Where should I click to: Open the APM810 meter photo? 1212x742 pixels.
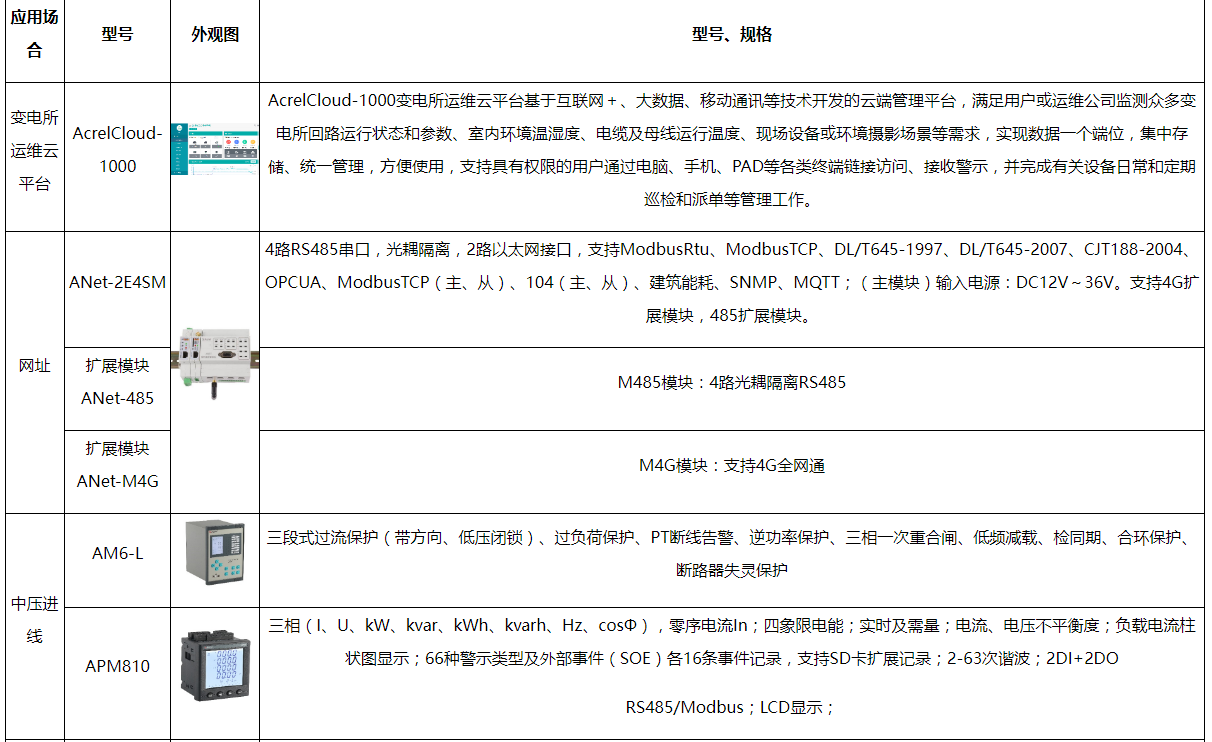[214, 665]
